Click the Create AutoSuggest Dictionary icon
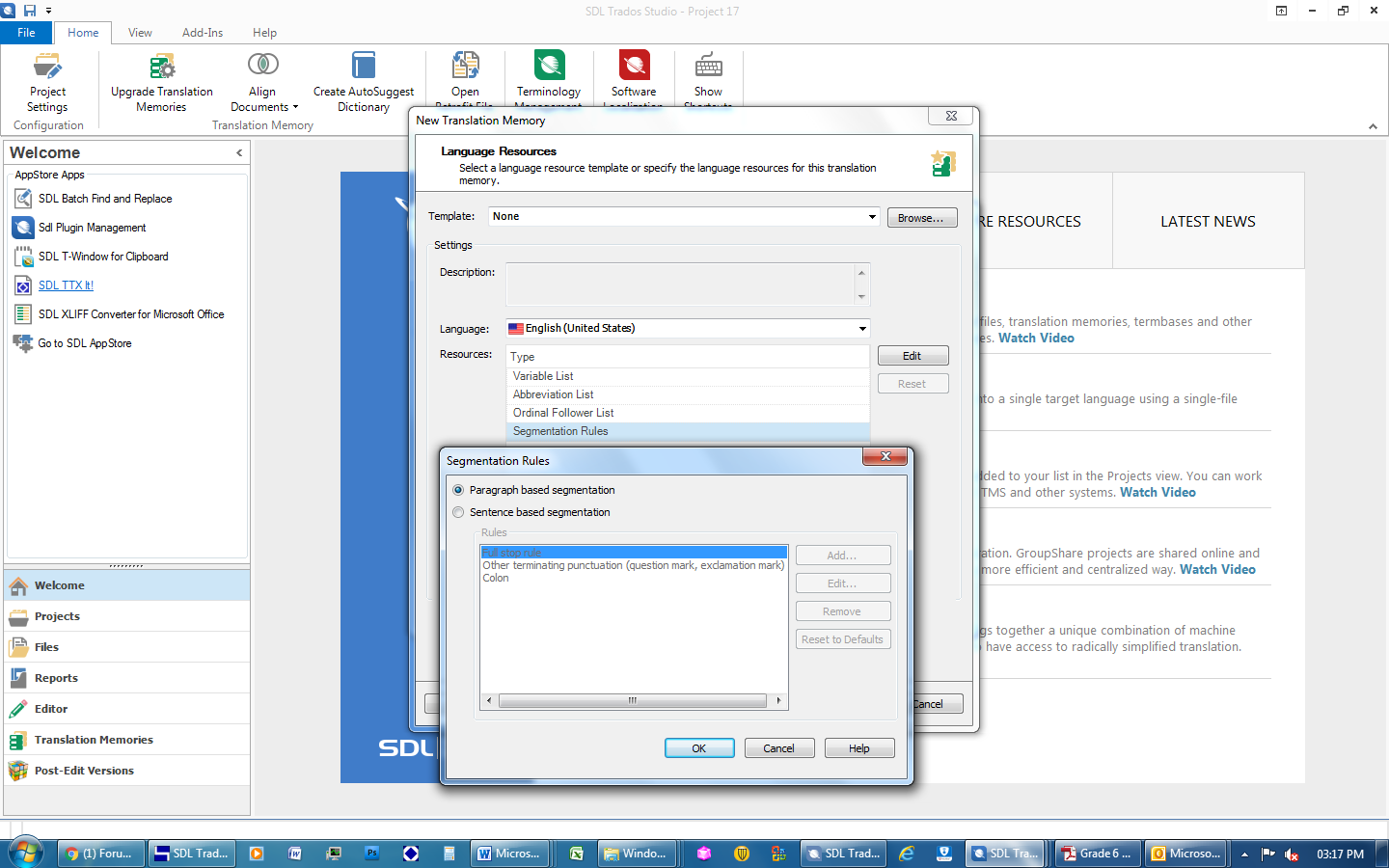The height and width of the screenshot is (868, 1389). point(364,65)
